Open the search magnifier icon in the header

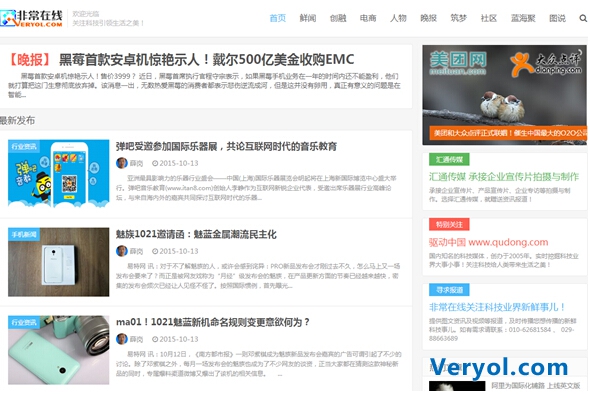[583, 18]
